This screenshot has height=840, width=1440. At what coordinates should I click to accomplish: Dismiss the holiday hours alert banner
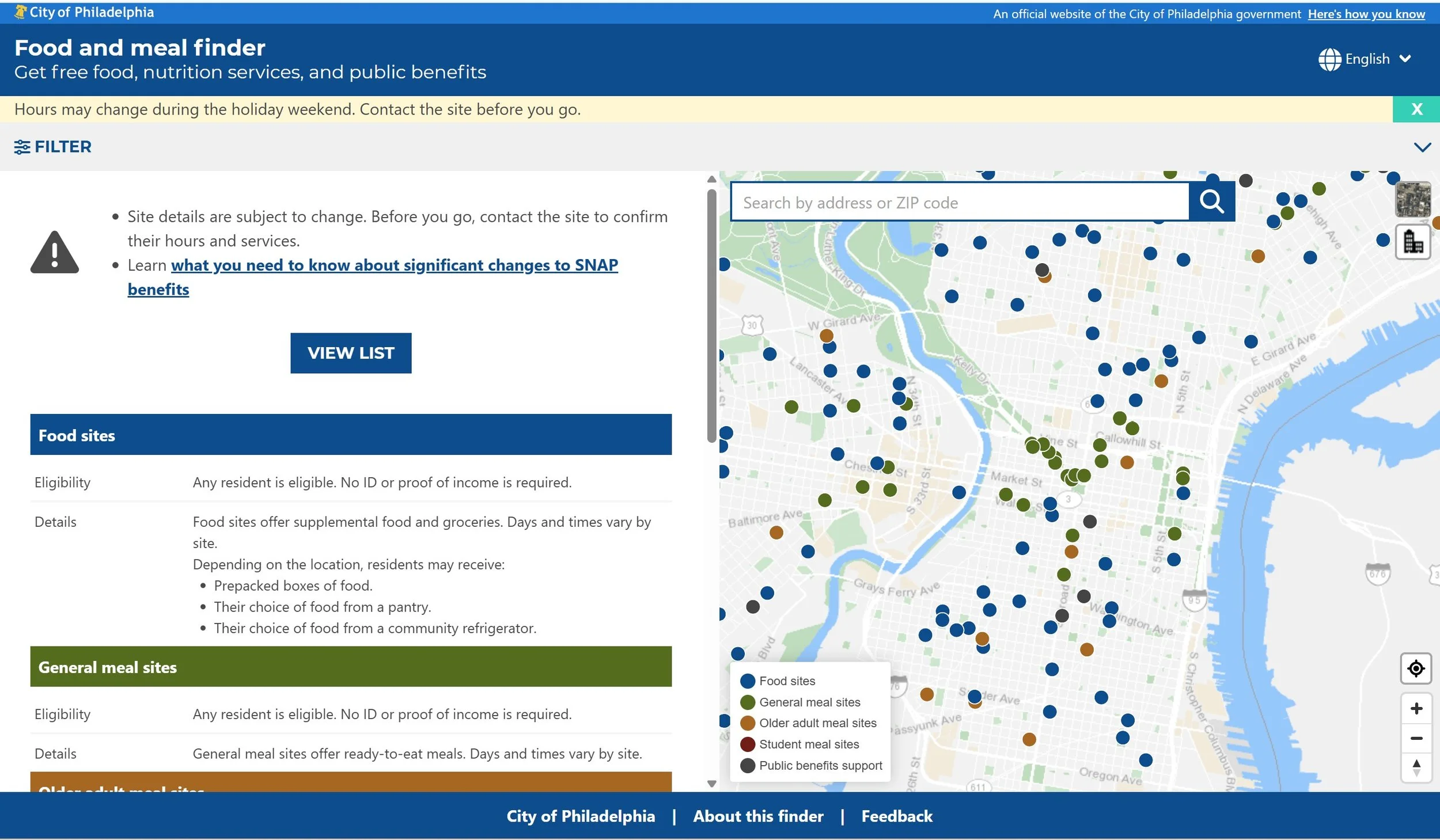[x=1416, y=109]
